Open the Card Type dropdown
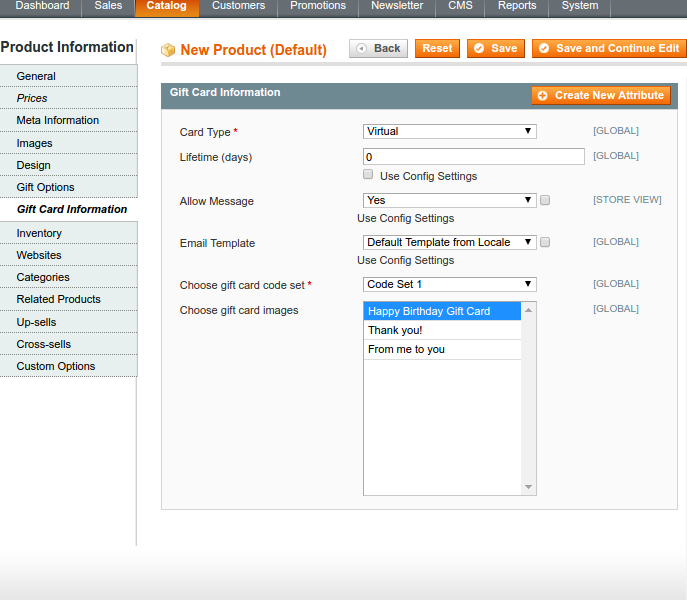Screen dimensions: 687x600 (x=449, y=131)
